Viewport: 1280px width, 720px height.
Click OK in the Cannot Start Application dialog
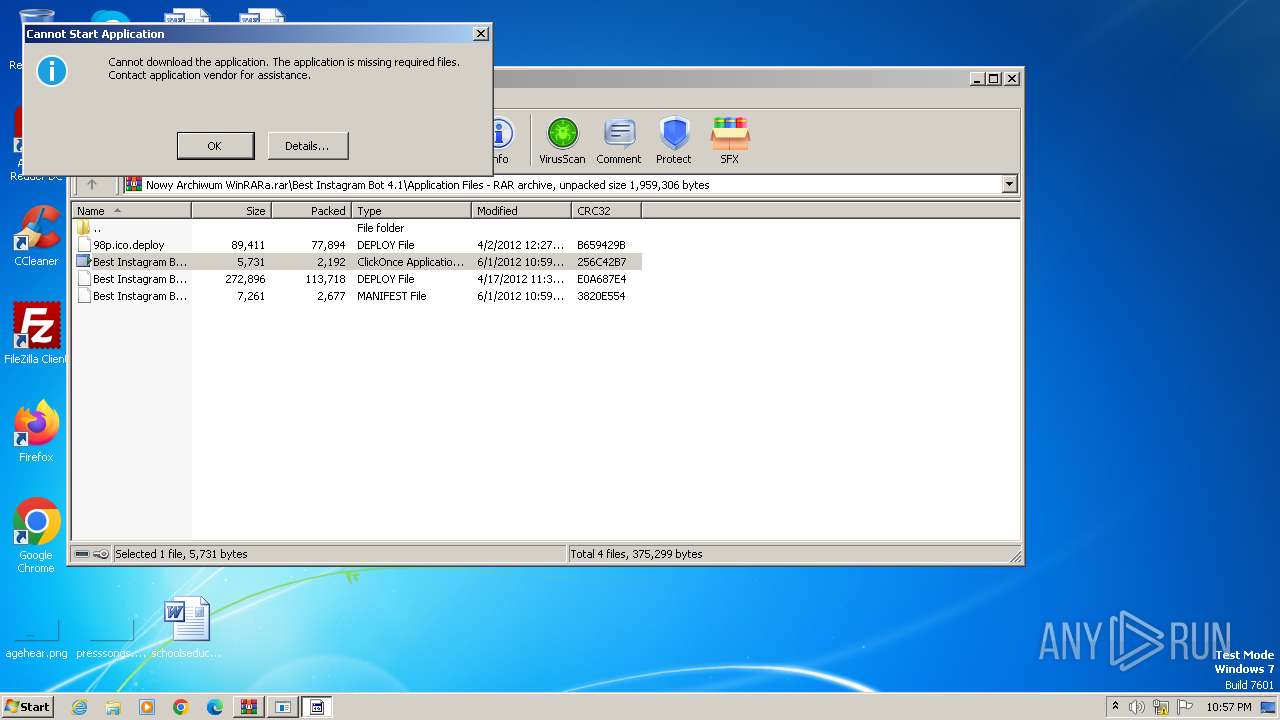pyautogui.click(x=215, y=146)
